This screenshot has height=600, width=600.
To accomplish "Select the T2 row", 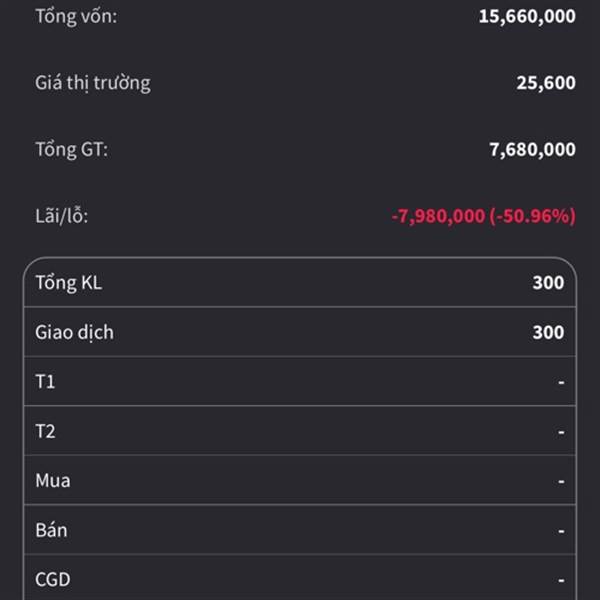I will click(x=300, y=431).
